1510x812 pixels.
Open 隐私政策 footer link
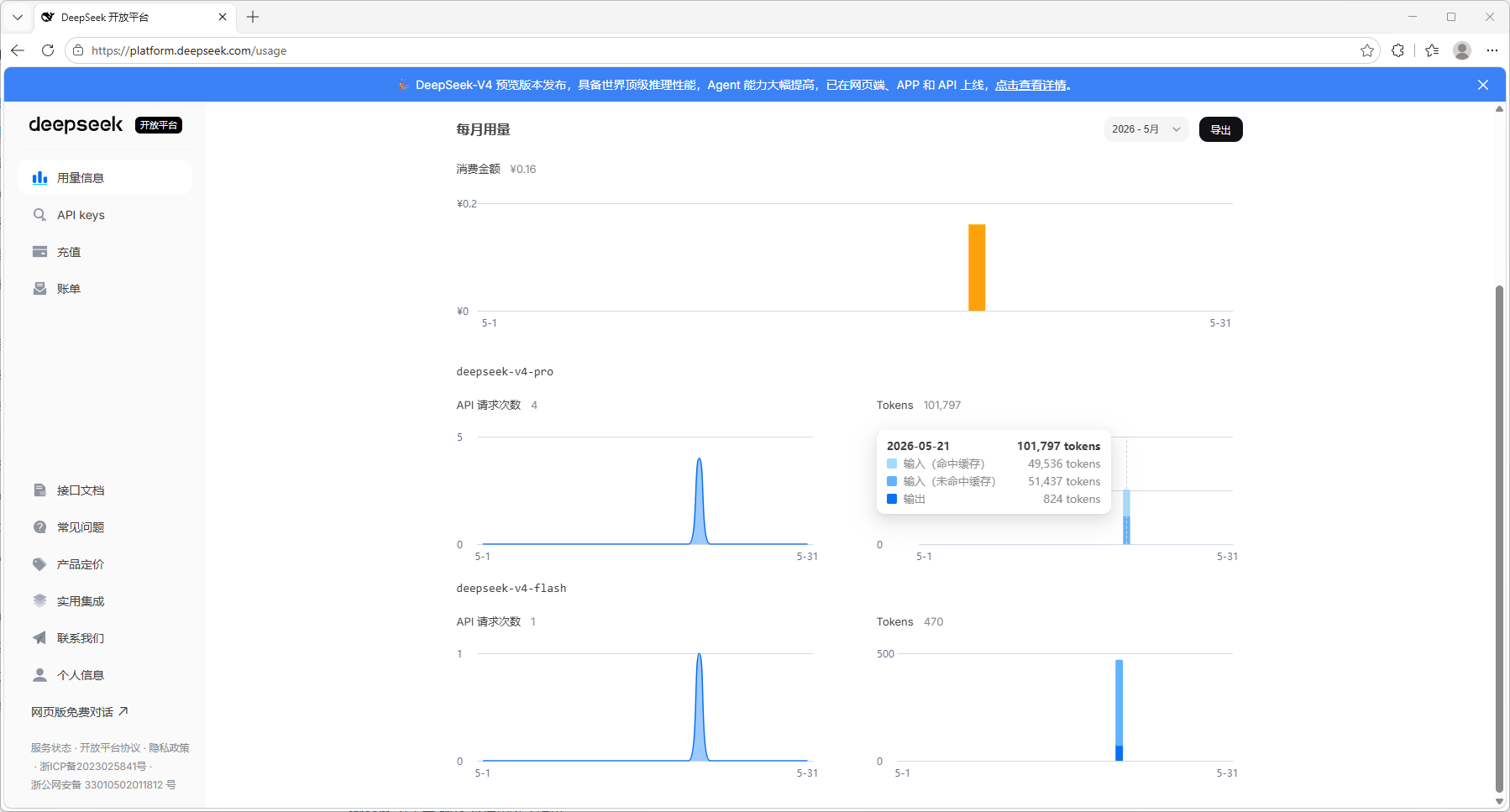(169, 748)
